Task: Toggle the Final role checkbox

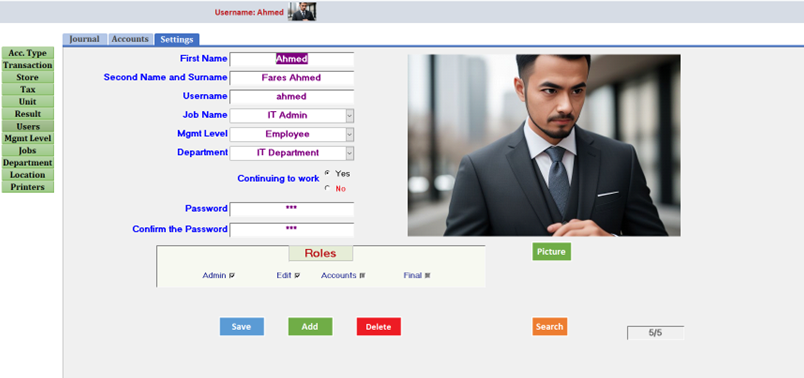Action: coord(428,275)
